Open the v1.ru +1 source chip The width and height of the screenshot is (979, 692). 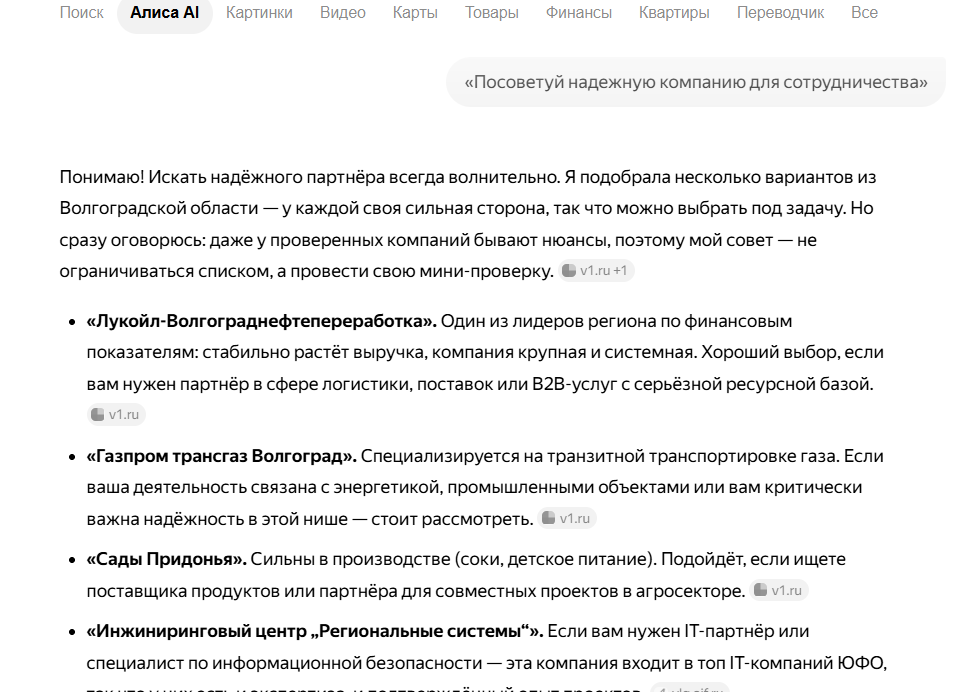tap(596, 271)
